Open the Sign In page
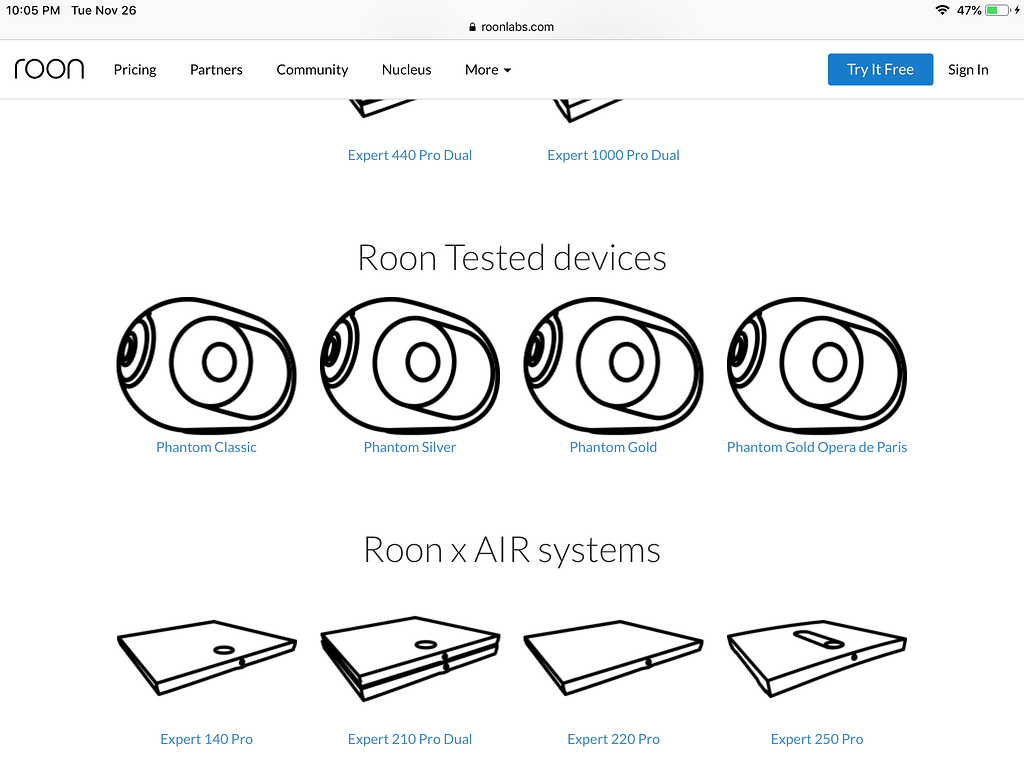Viewport: 1024px width, 768px height. click(x=968, y=69)
